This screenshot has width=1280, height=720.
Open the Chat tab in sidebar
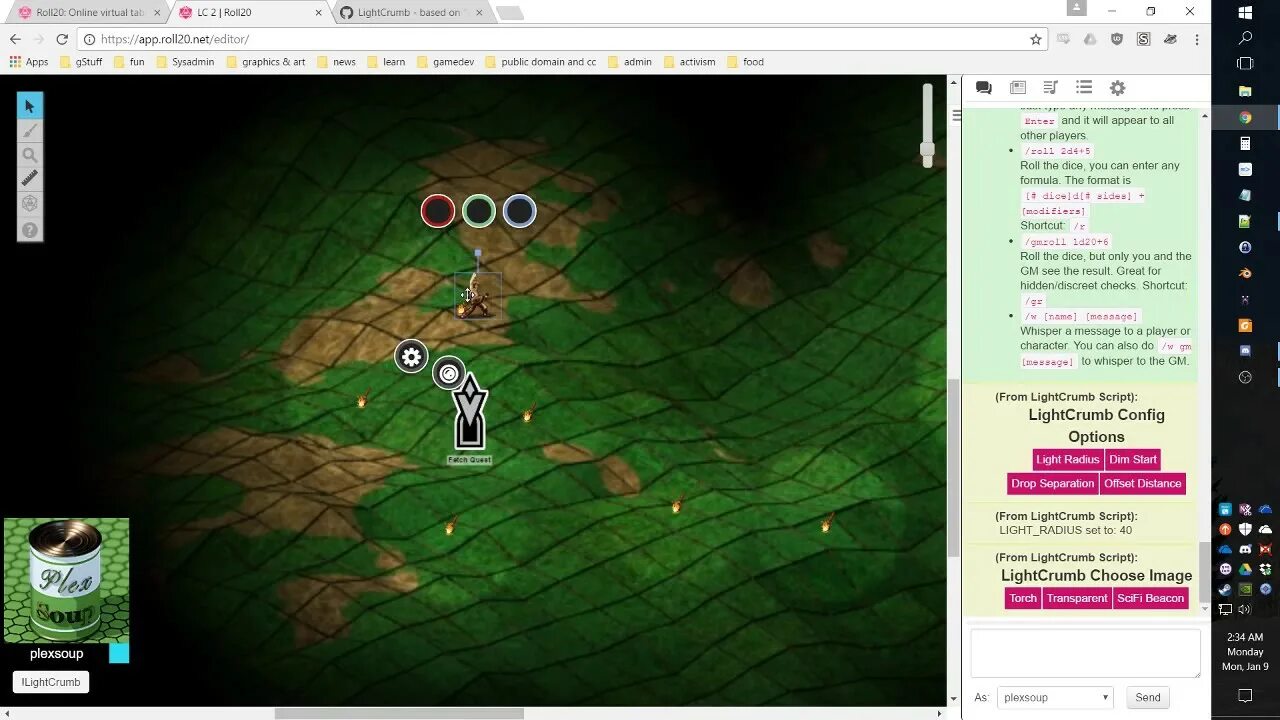tap(984, 88)
